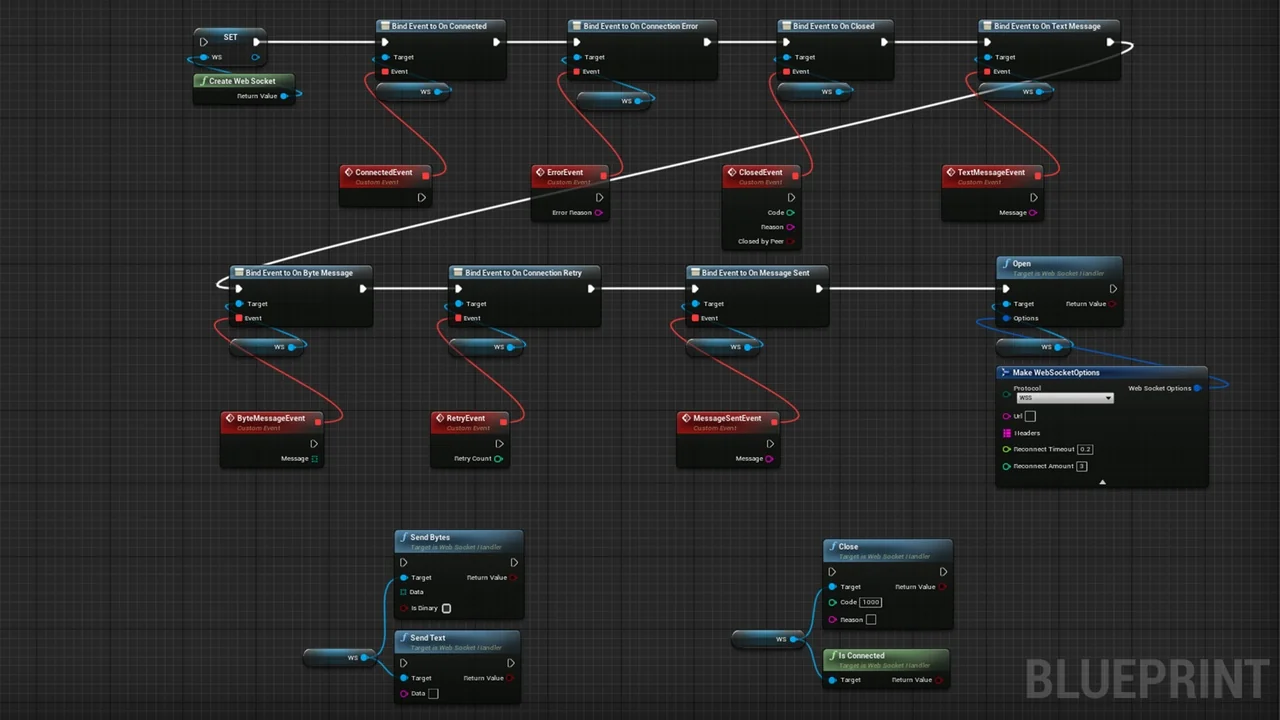Screen dimensions: 1280x720
Task: Click the Headers map pin in Make WebSocketOptions
Action: (1006, 433)
